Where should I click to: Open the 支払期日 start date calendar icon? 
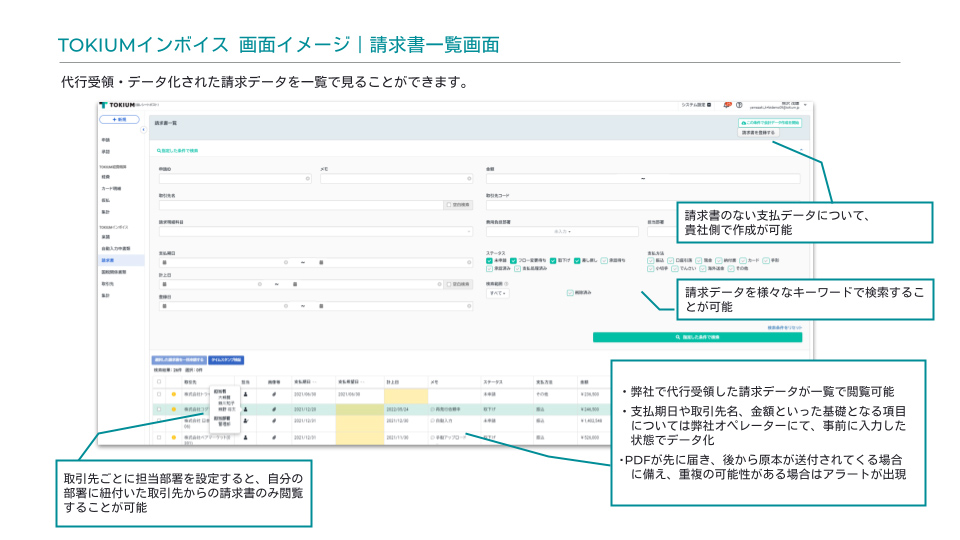click(x=164, y=262)
